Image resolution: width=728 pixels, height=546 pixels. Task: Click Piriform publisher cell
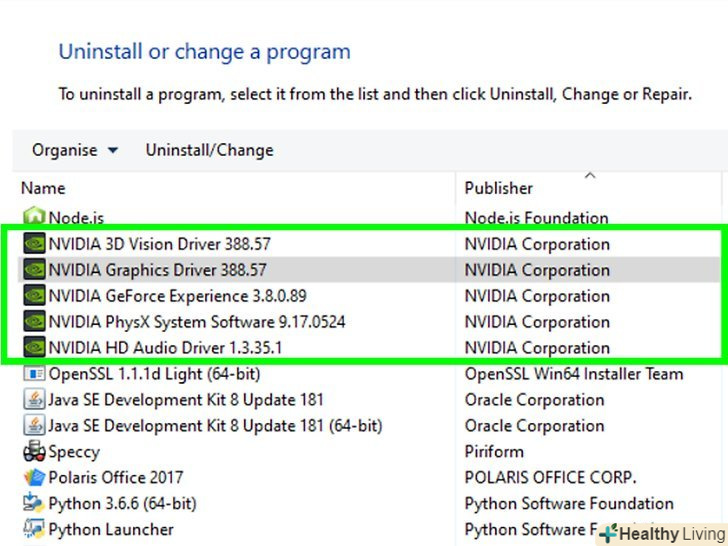[x=494, y=452]
